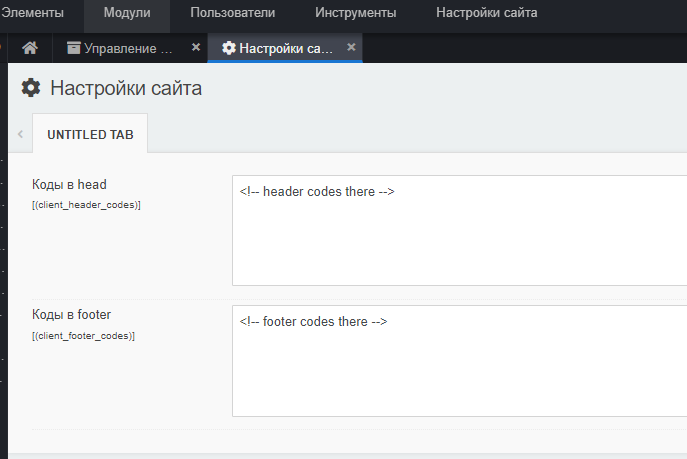687x459 pixels.
Task: Click the Home icon tab
Action: (x=30, y=48)
